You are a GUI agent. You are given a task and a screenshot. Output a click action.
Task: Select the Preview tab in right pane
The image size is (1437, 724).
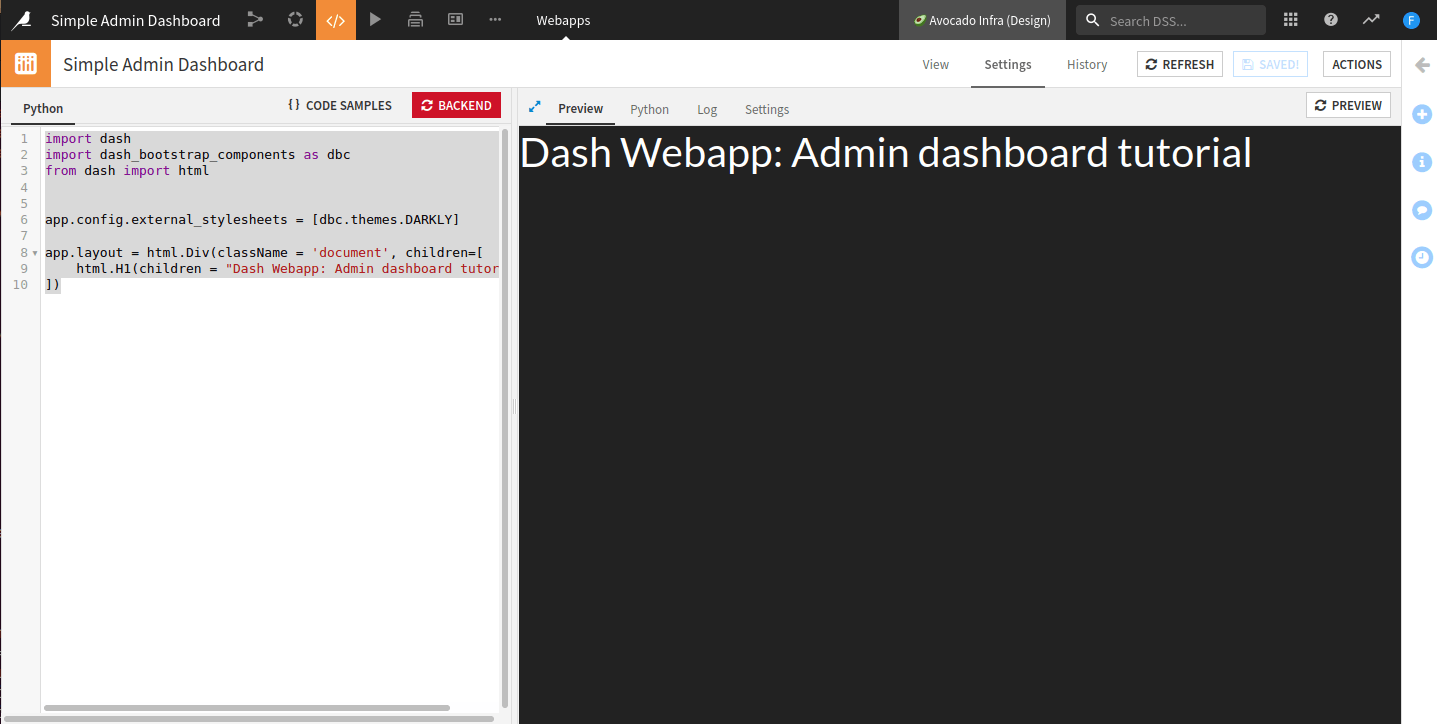click(580, 109)
